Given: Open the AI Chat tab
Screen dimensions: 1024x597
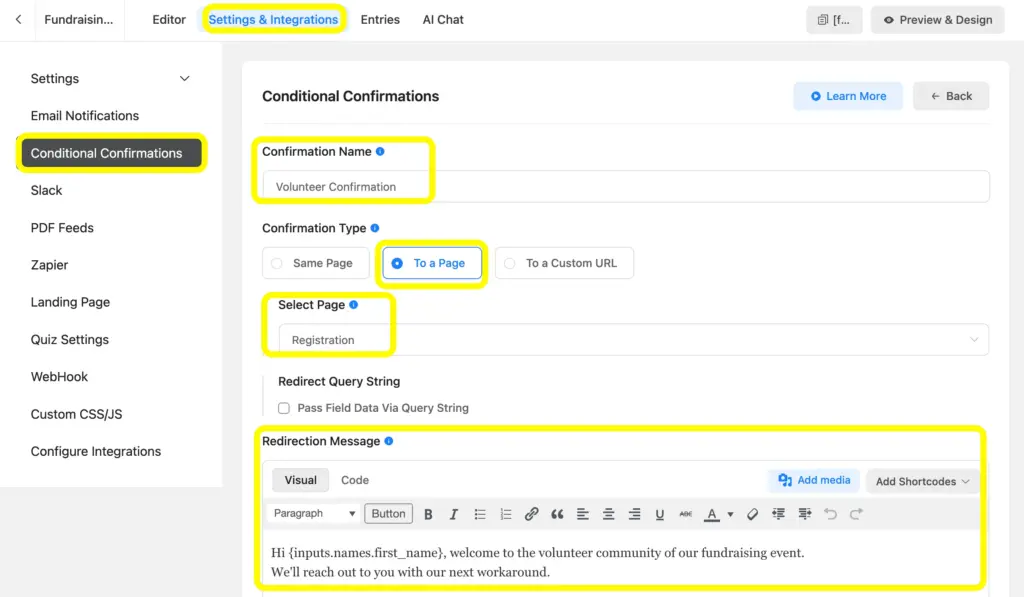Looking at the screenshot, I should point(443,20).
